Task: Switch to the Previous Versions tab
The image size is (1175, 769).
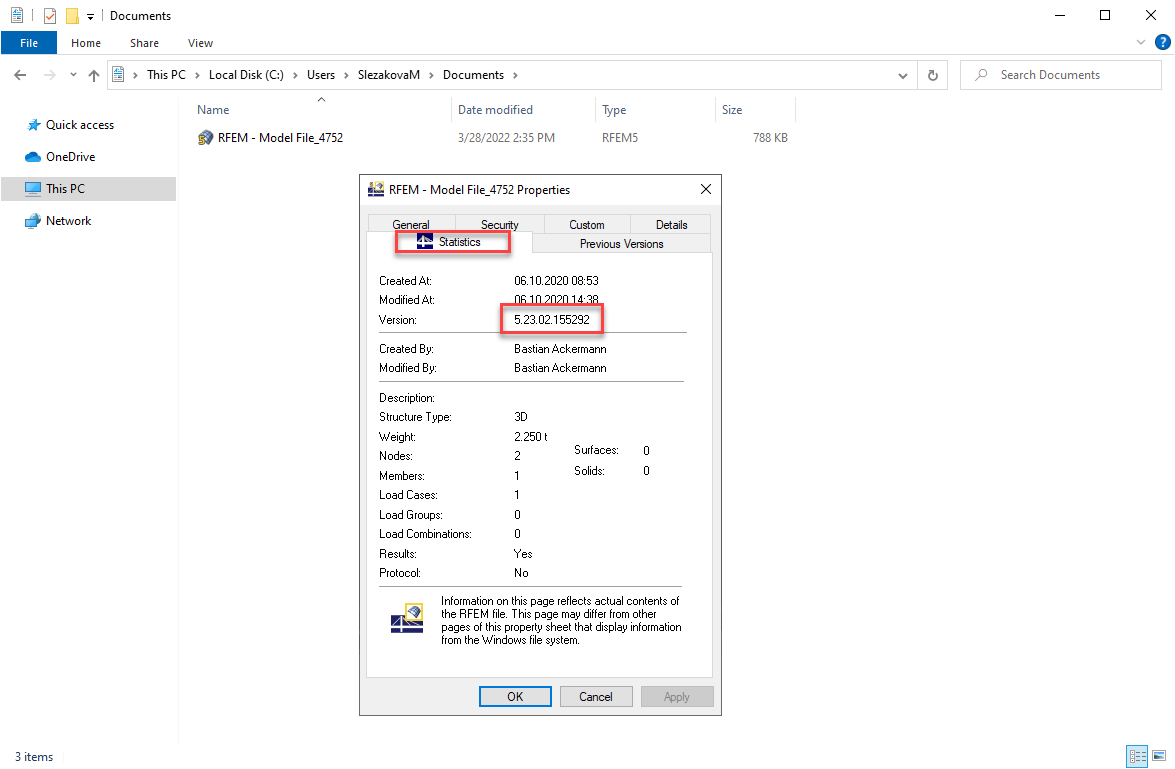Action: (x=620, y=243)
